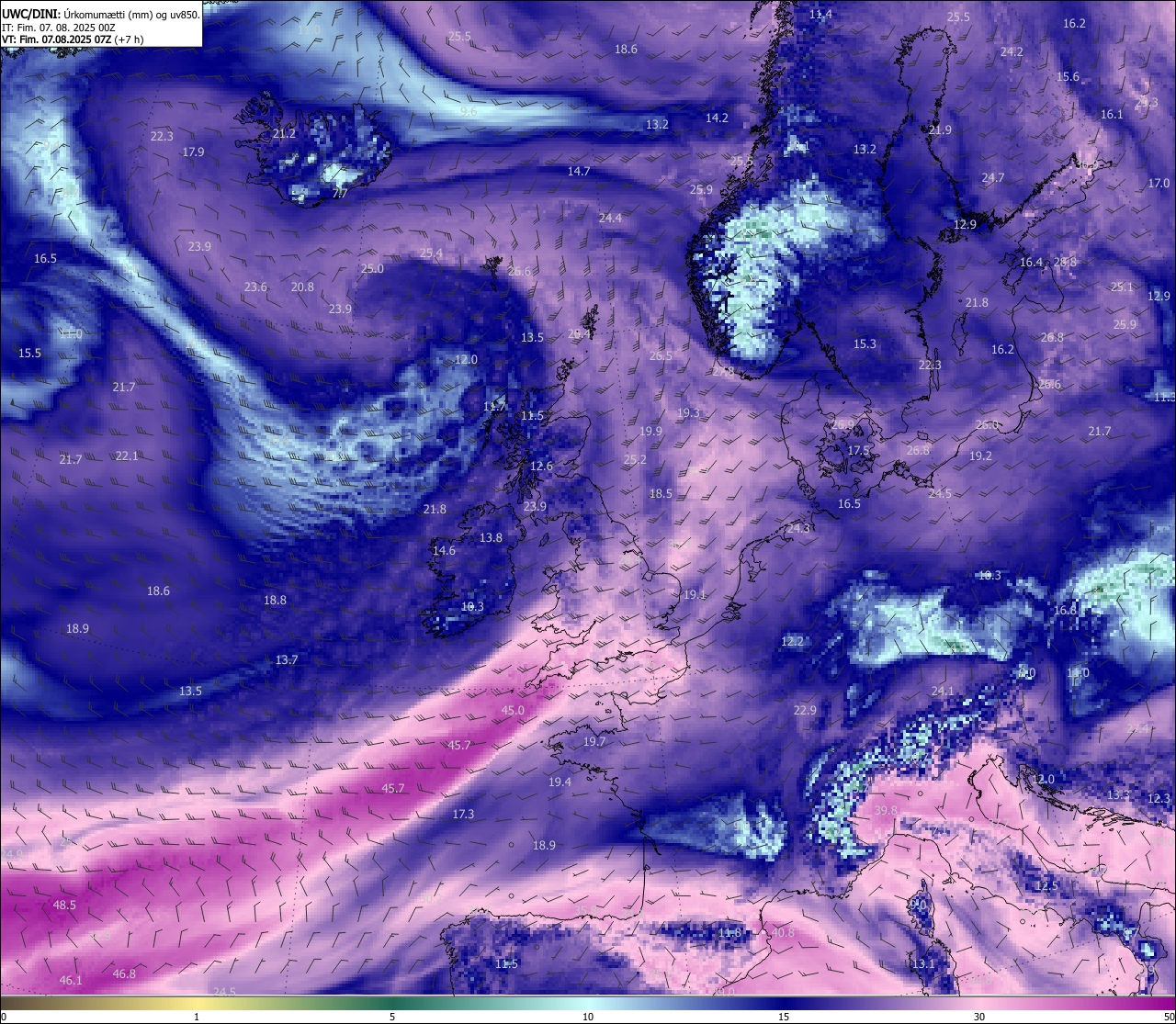
Task: Click the 13.1 map value
Action: tap(922, 964)
